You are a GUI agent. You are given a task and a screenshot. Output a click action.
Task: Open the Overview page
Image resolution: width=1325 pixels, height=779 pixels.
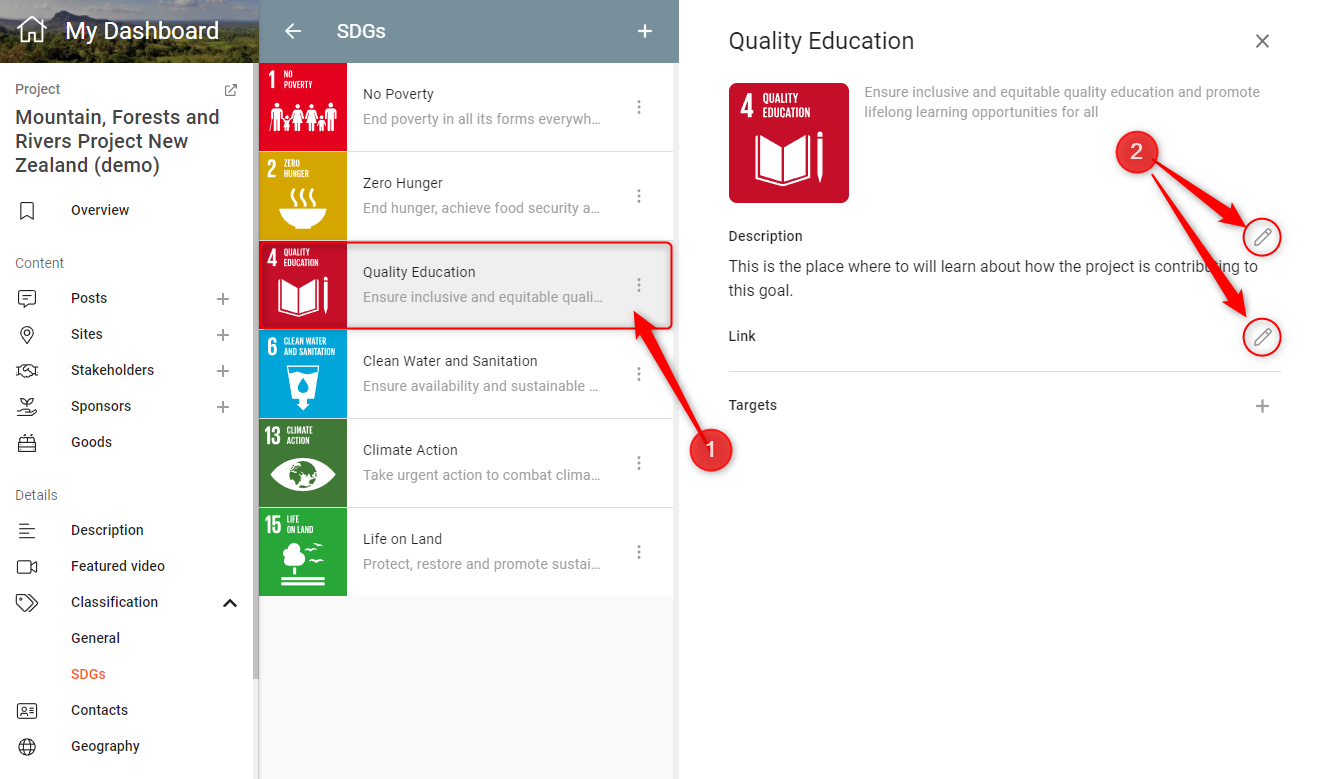(100, 210)
